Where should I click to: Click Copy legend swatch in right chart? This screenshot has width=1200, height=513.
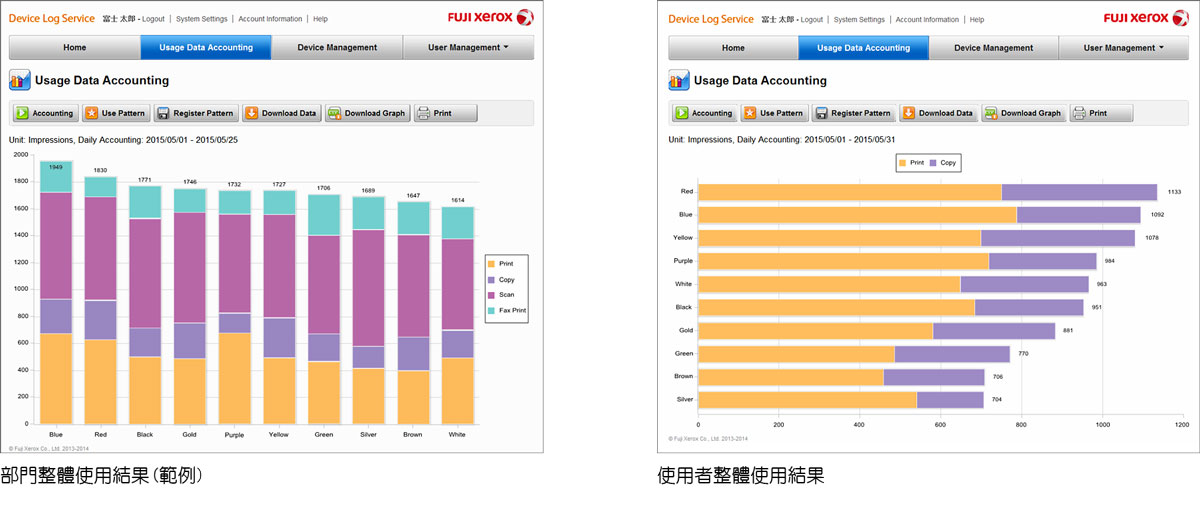point(934,162)
